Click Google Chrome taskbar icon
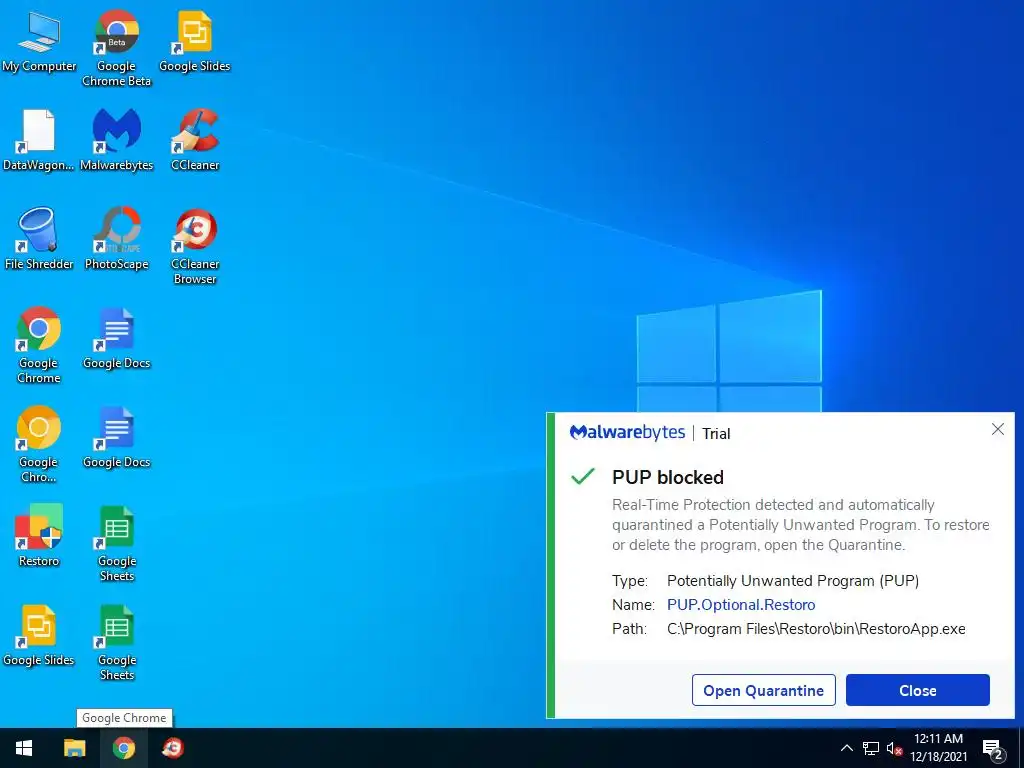This screenshot has height=768, width=1024. point(123,748)
